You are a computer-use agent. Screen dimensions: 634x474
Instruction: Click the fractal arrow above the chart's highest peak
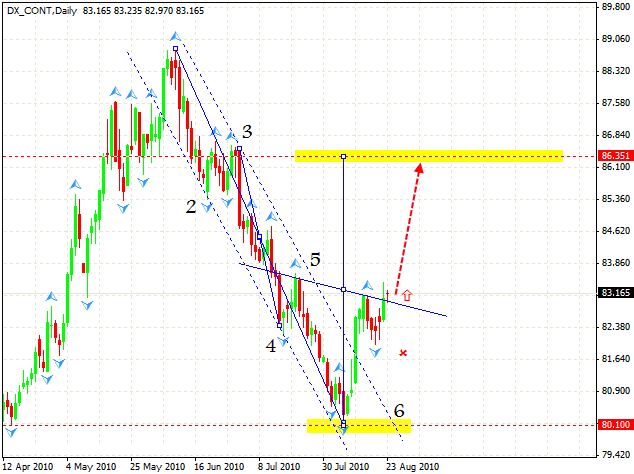point(175,36)
